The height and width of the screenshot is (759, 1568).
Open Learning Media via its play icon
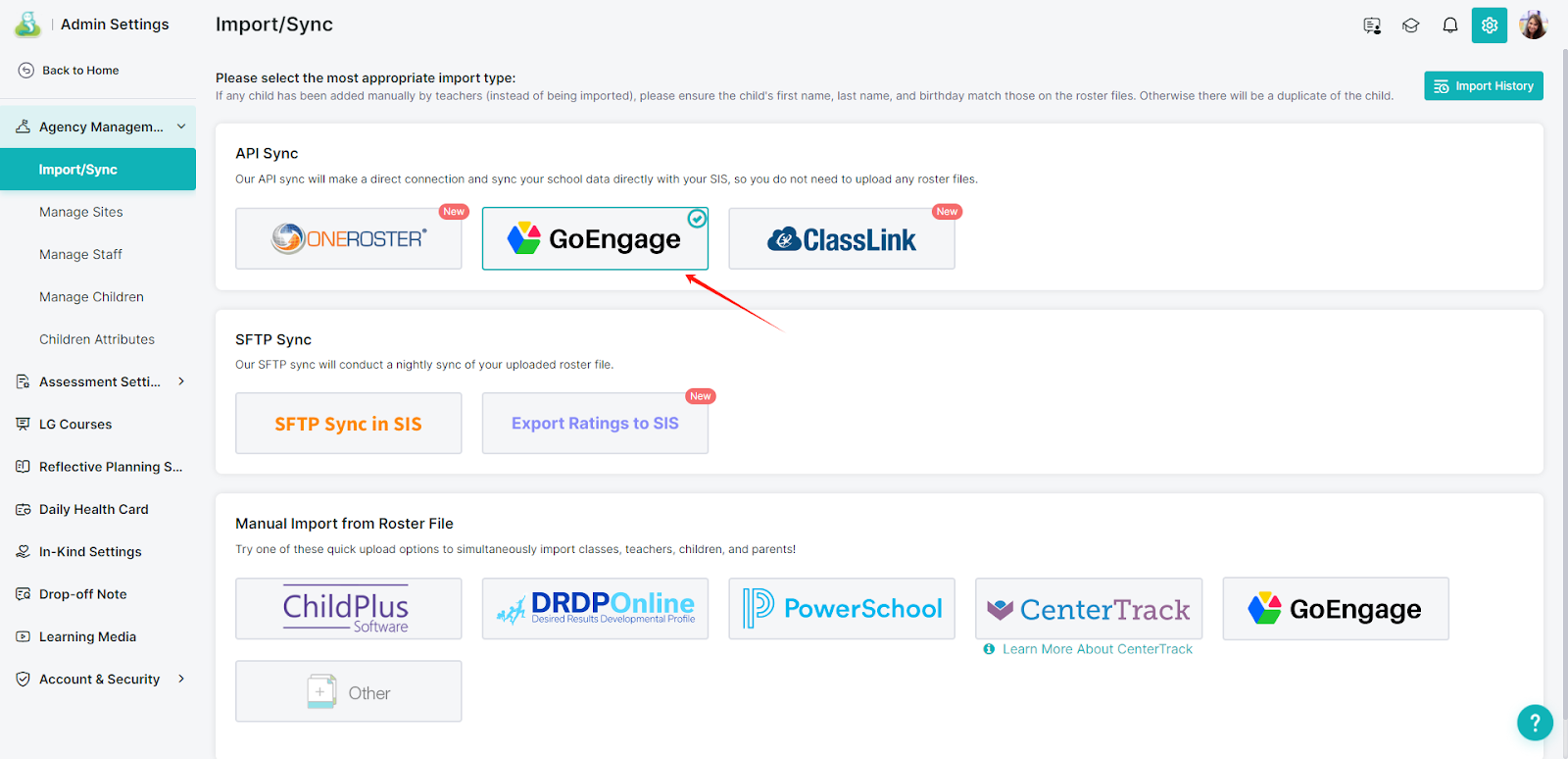coord(23,636)
